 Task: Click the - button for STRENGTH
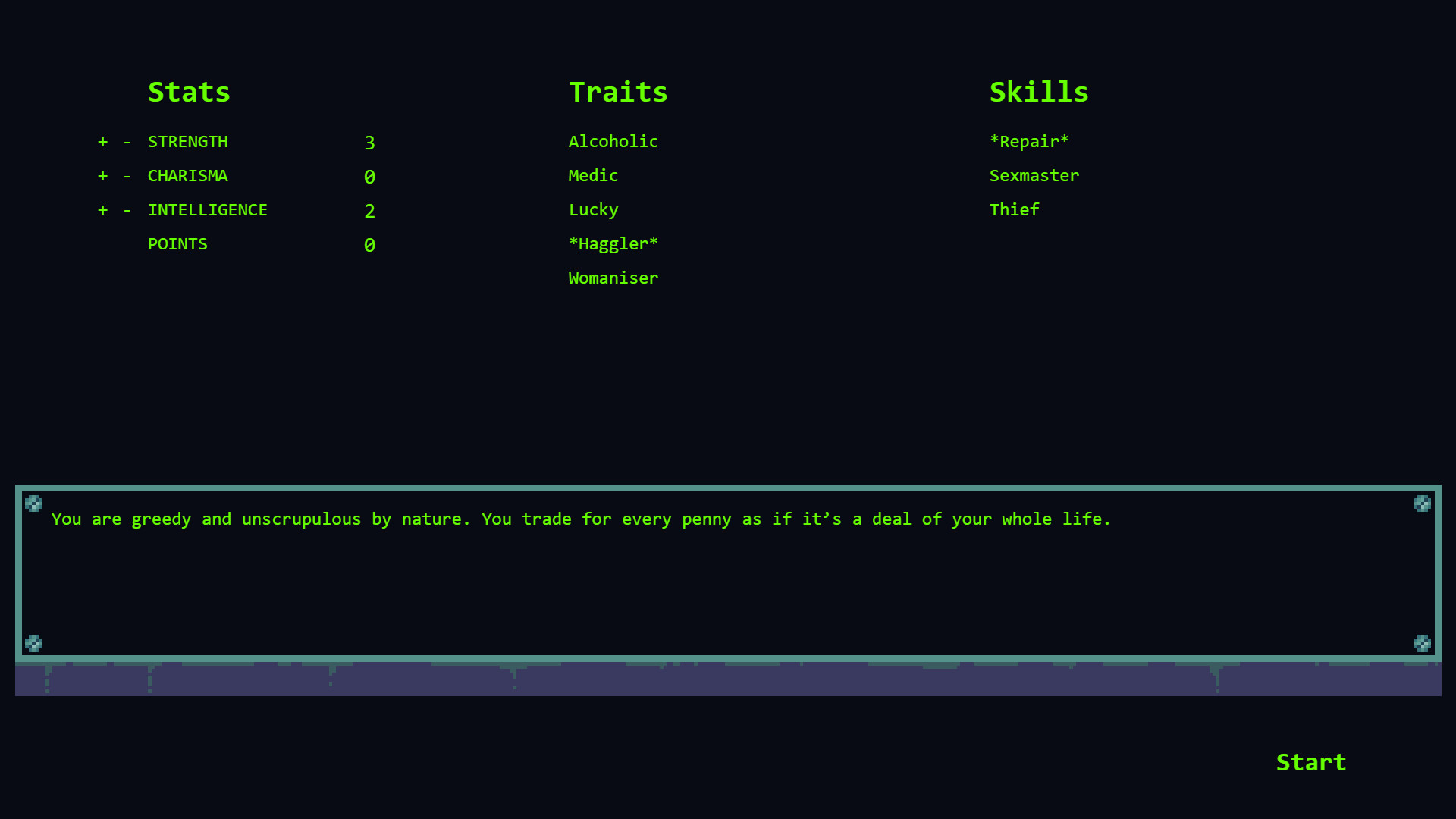pyautogui.click(x=127, y=141)
